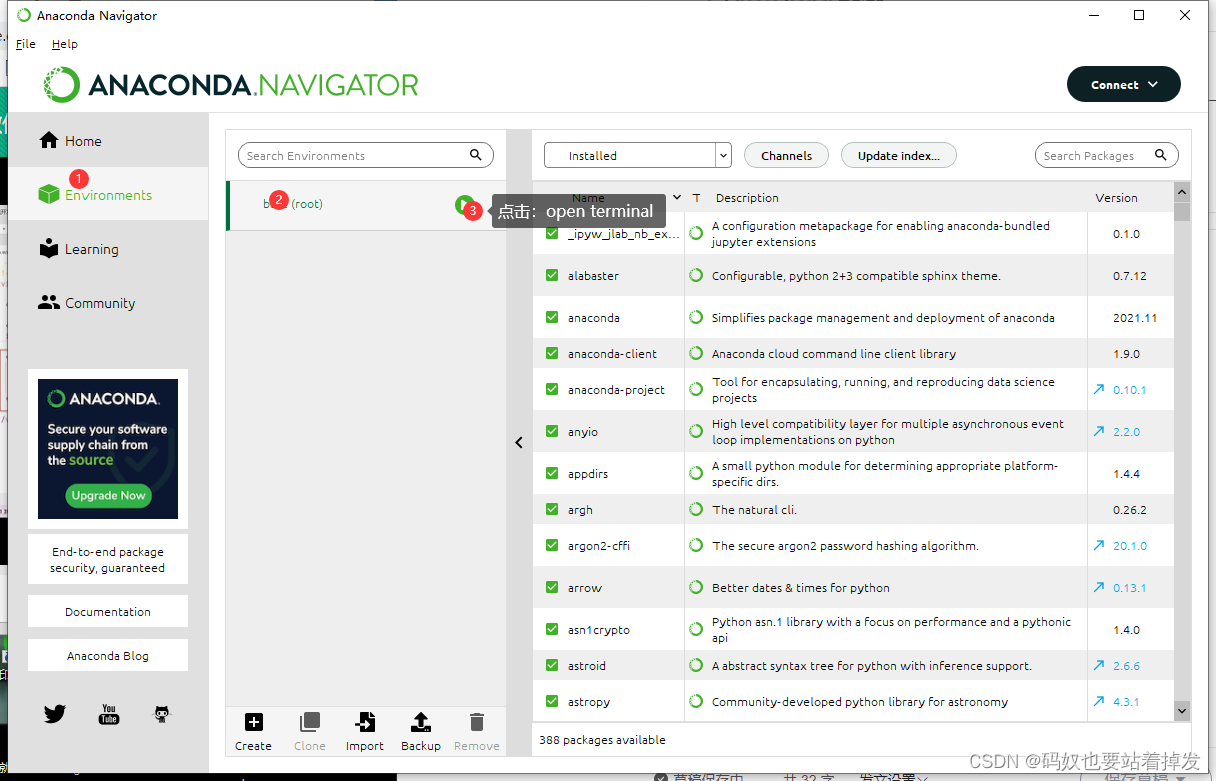This screenshot has width=1216, height=781.
Task: Backup the environments
Action: pos(421,732)
